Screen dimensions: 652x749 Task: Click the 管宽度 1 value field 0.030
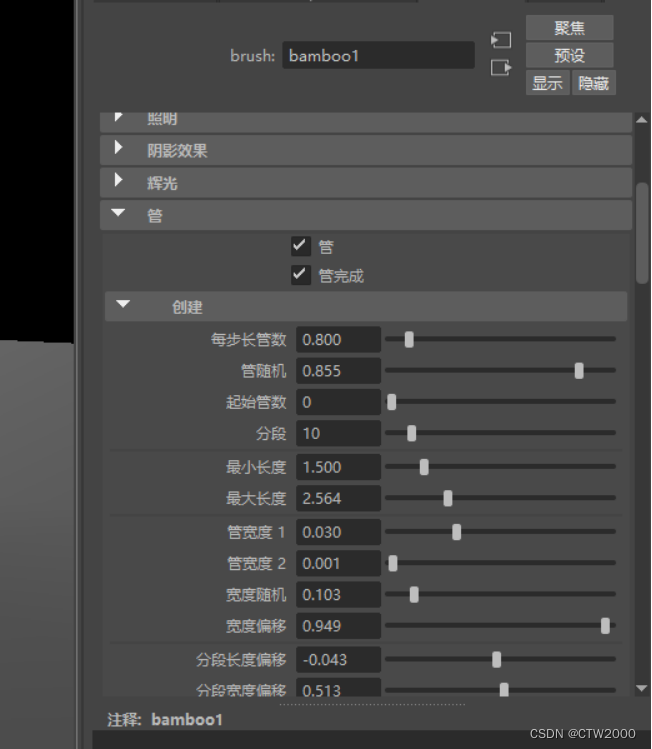pos(338,532)
